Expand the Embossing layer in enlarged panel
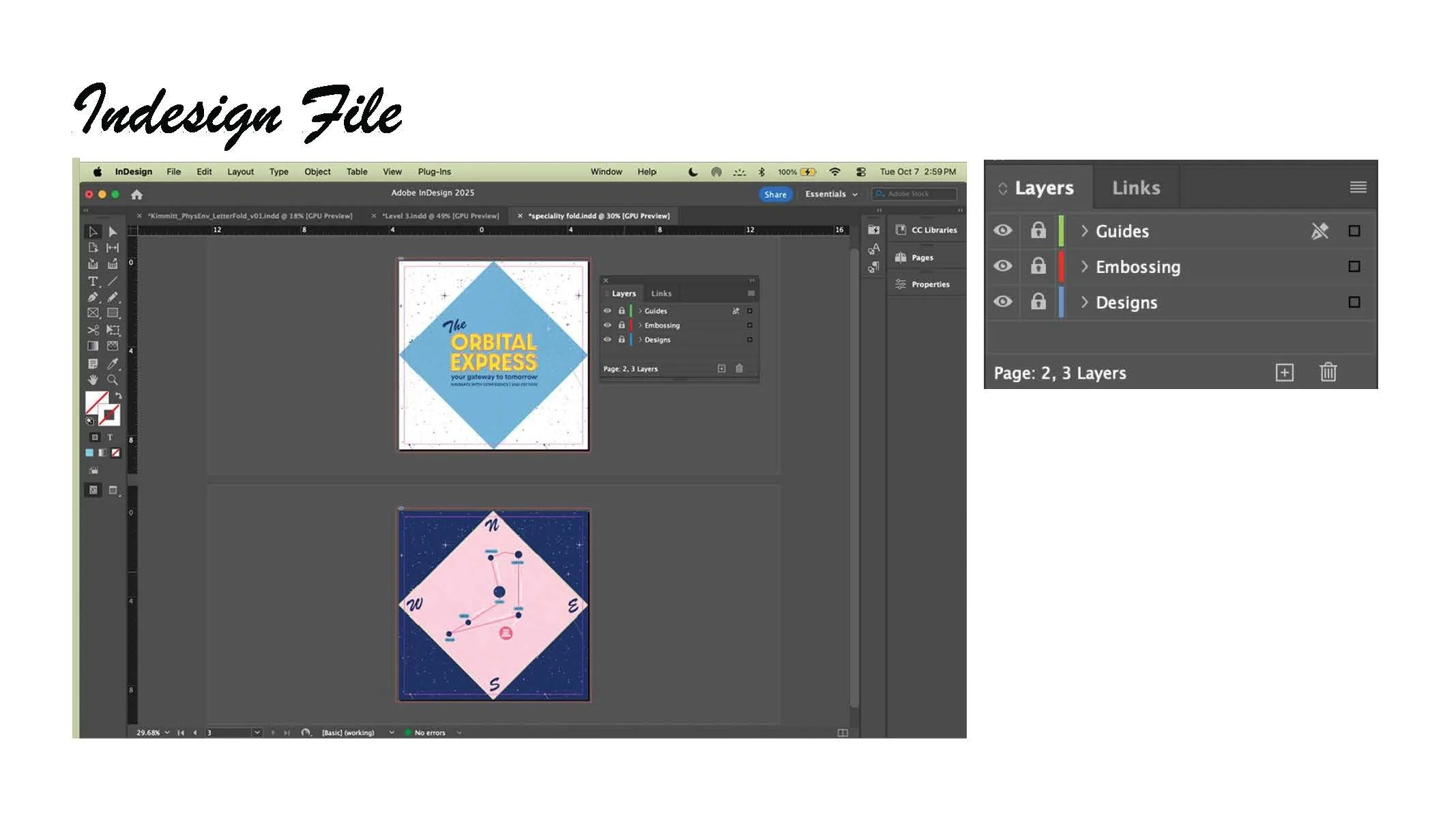1456x819 pixels. click(1084, 266)
